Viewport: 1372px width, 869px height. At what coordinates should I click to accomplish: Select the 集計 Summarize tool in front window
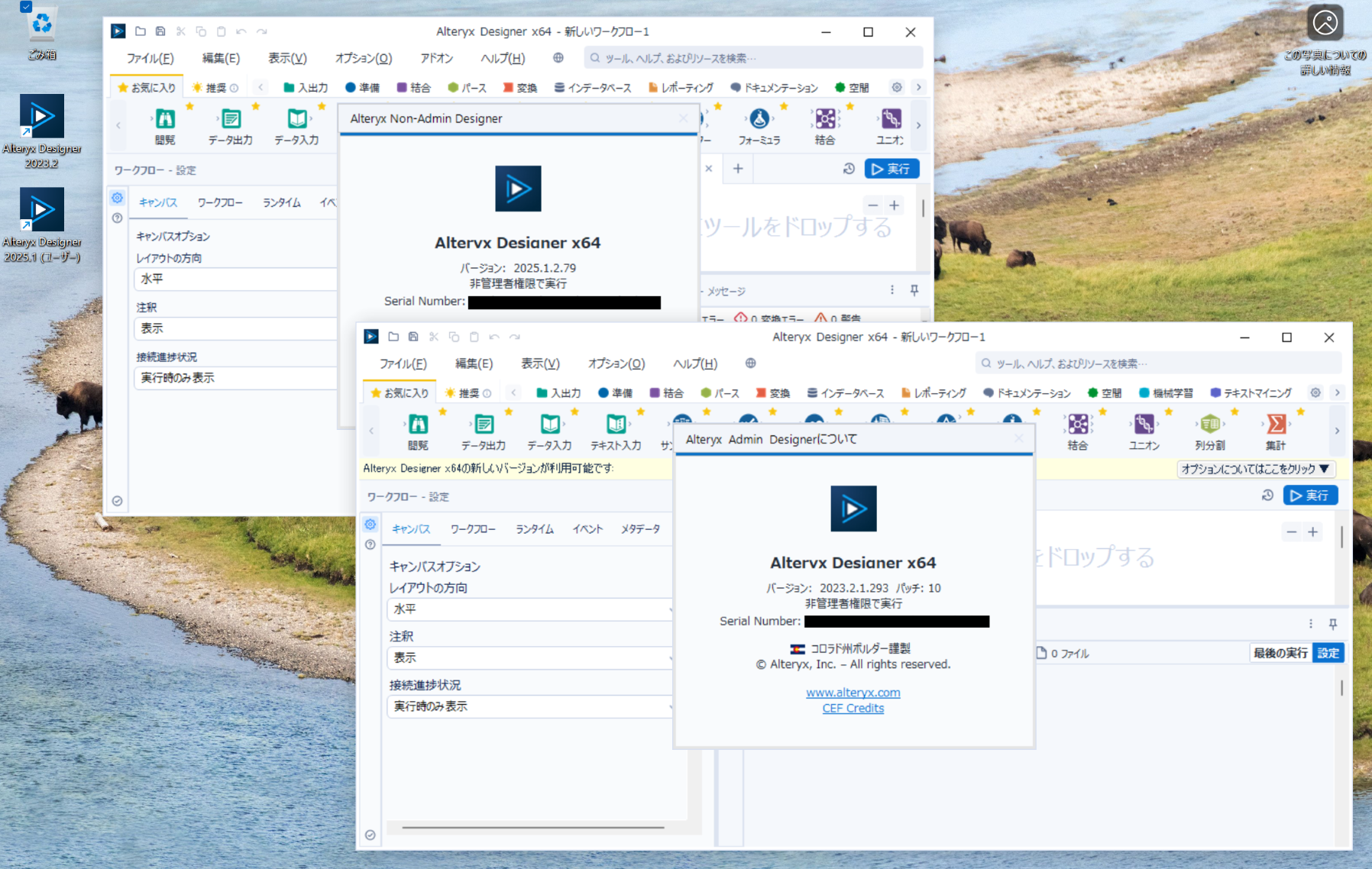(1276, 431)
